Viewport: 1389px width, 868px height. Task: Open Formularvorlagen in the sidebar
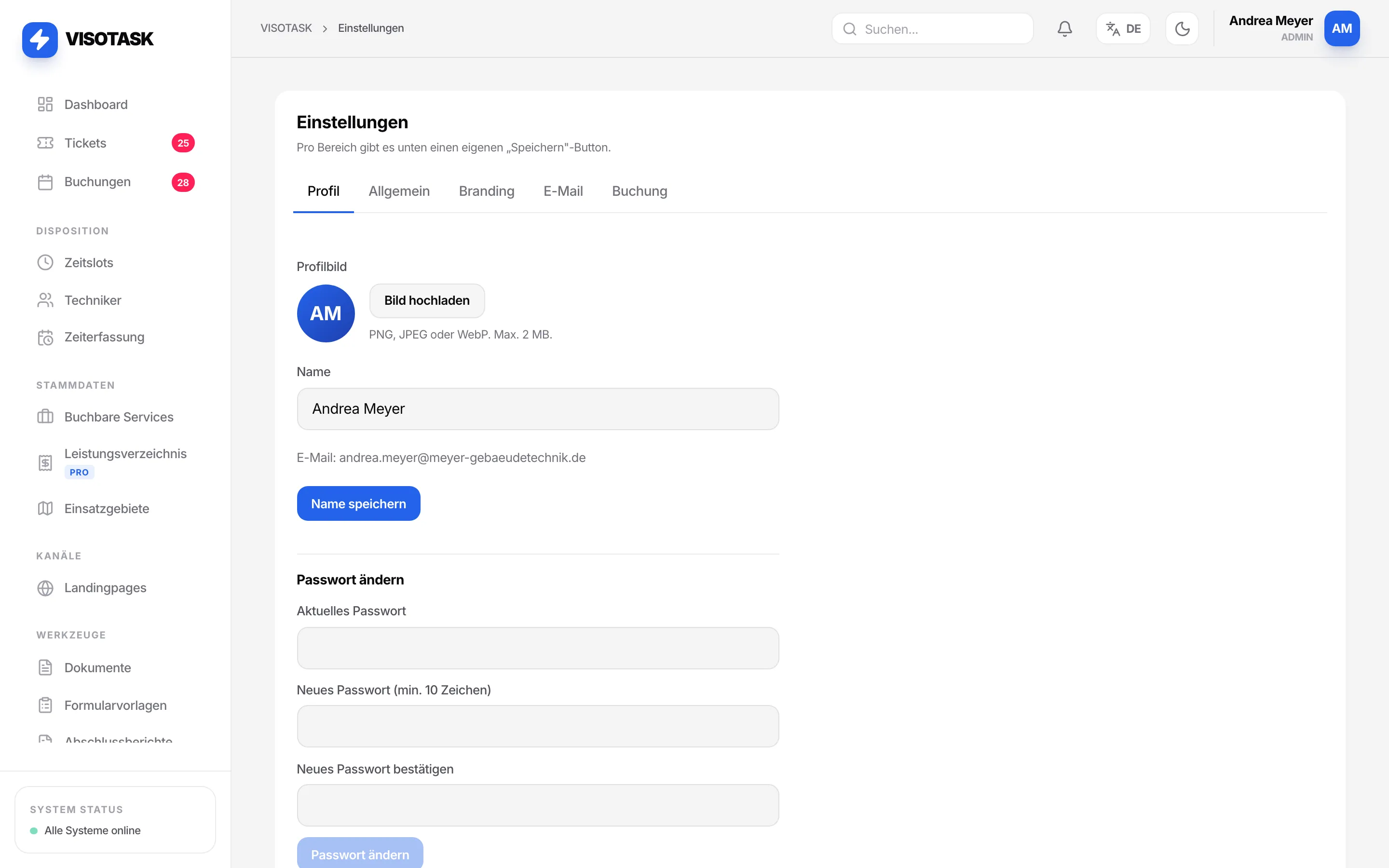pyautogui.click(x=115, y=705)
